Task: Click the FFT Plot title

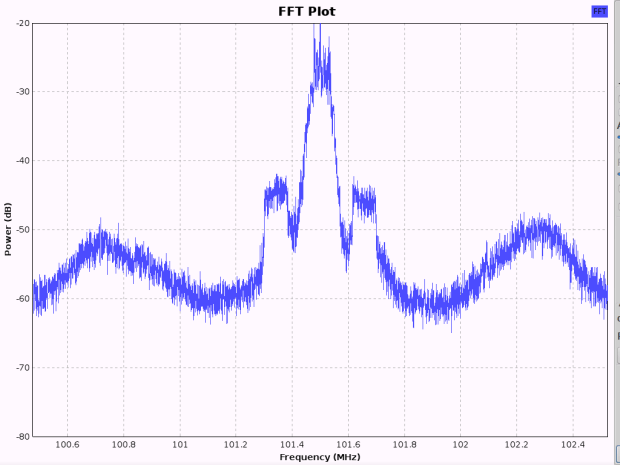Action: (307, 11)
